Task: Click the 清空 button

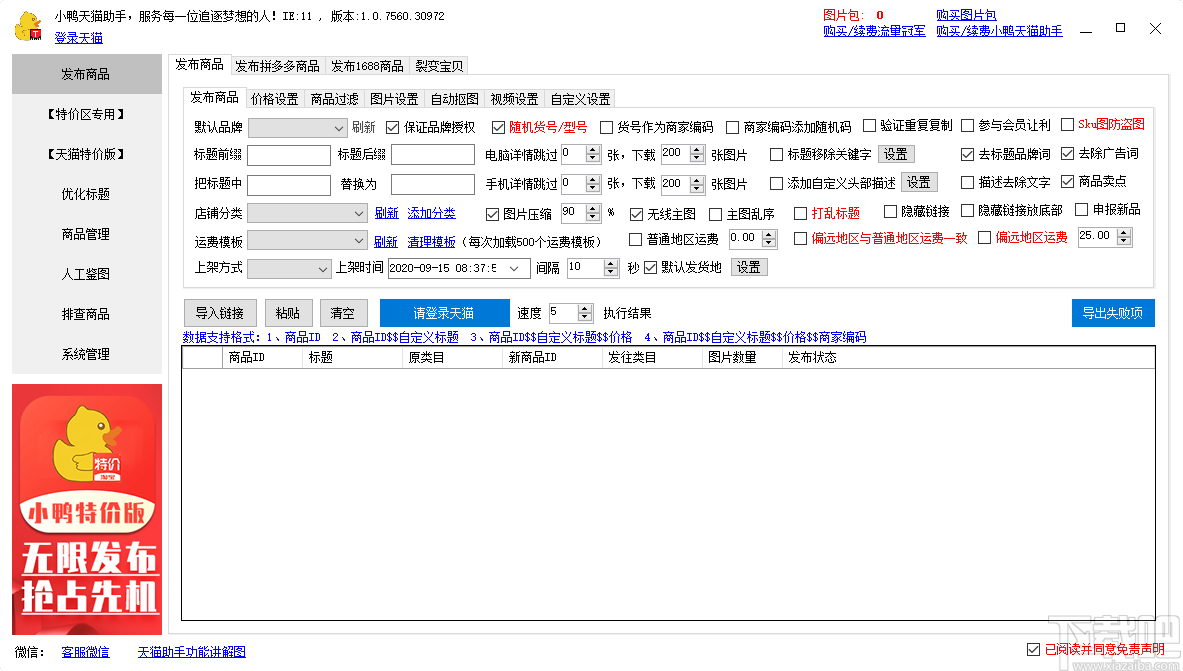Action: coord(343,312)
